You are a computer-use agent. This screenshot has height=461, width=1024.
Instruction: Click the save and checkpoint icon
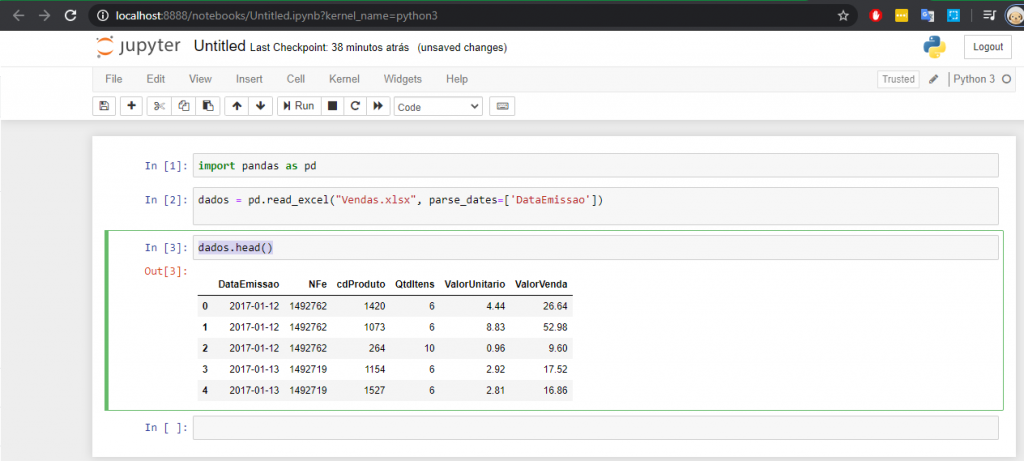[103, 106]
